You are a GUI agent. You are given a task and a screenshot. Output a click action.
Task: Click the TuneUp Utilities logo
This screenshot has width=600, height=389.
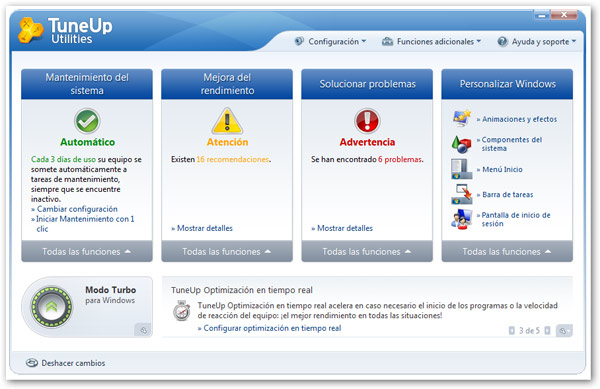65,31
